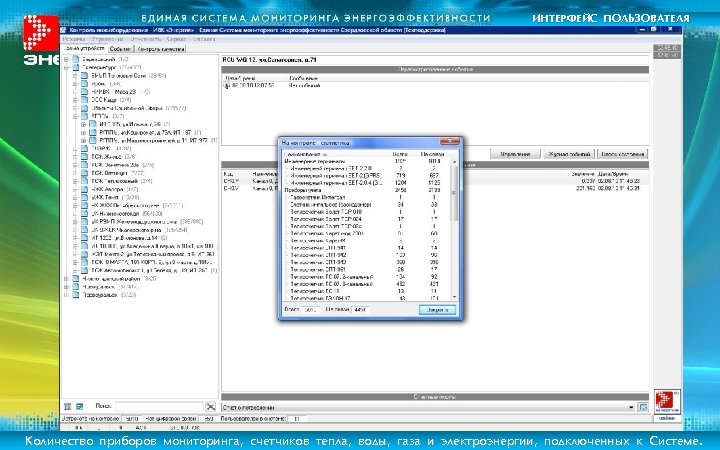Open the Отчетность menu
Image resolution: width=720 pixels, height=450 pixels.
pos(146,39)
